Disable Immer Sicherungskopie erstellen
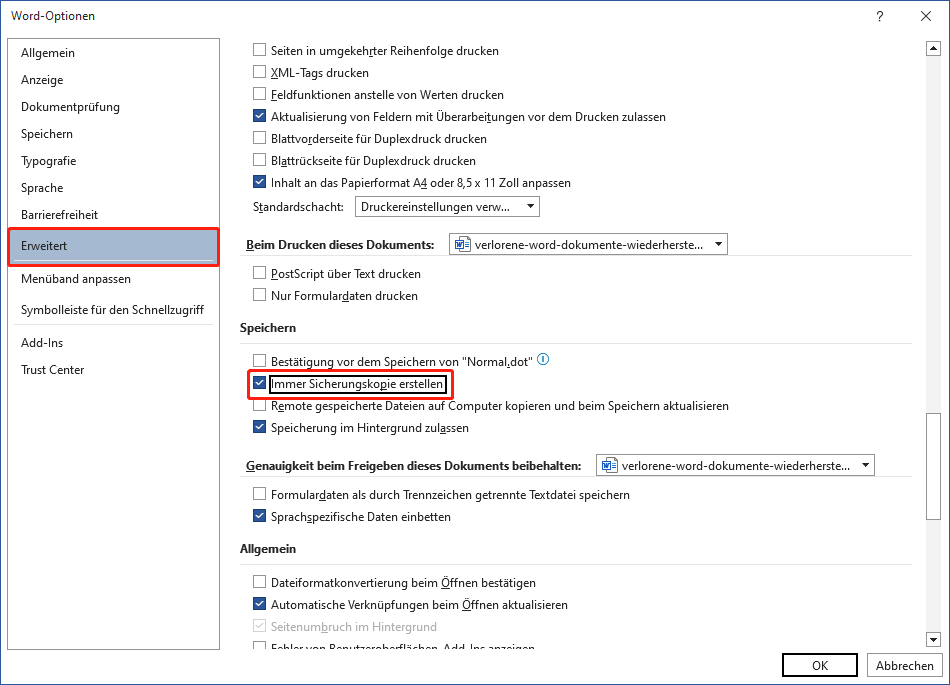 pyautogui.click(x=259, y=383)
